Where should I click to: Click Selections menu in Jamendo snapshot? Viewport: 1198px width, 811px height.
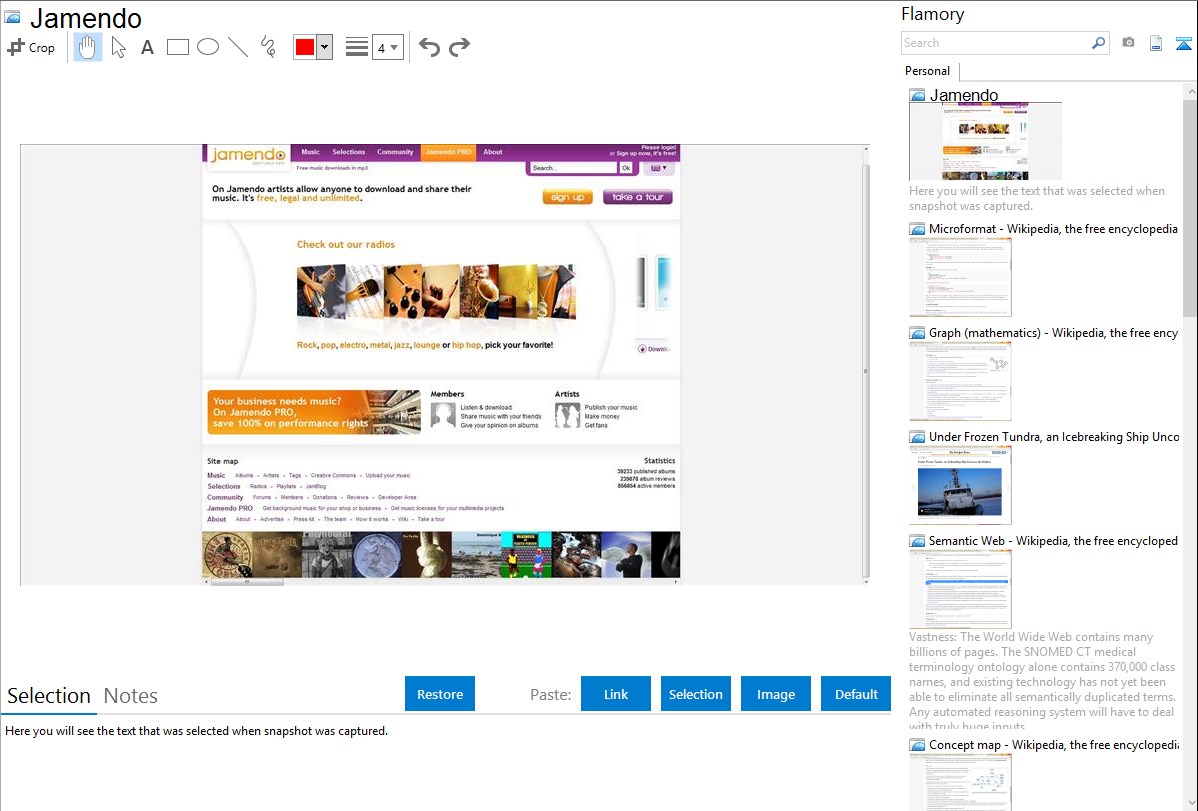tap(348, 152)
